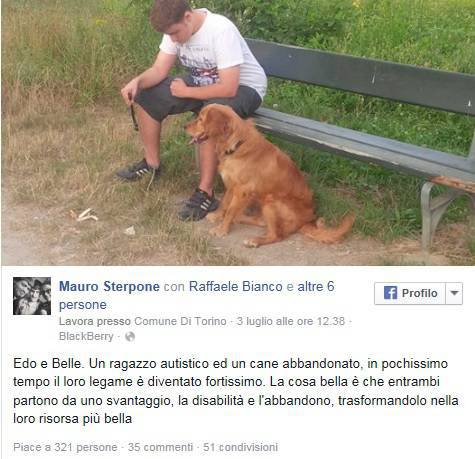Open the Comune Di Torino workplace link

180,321
